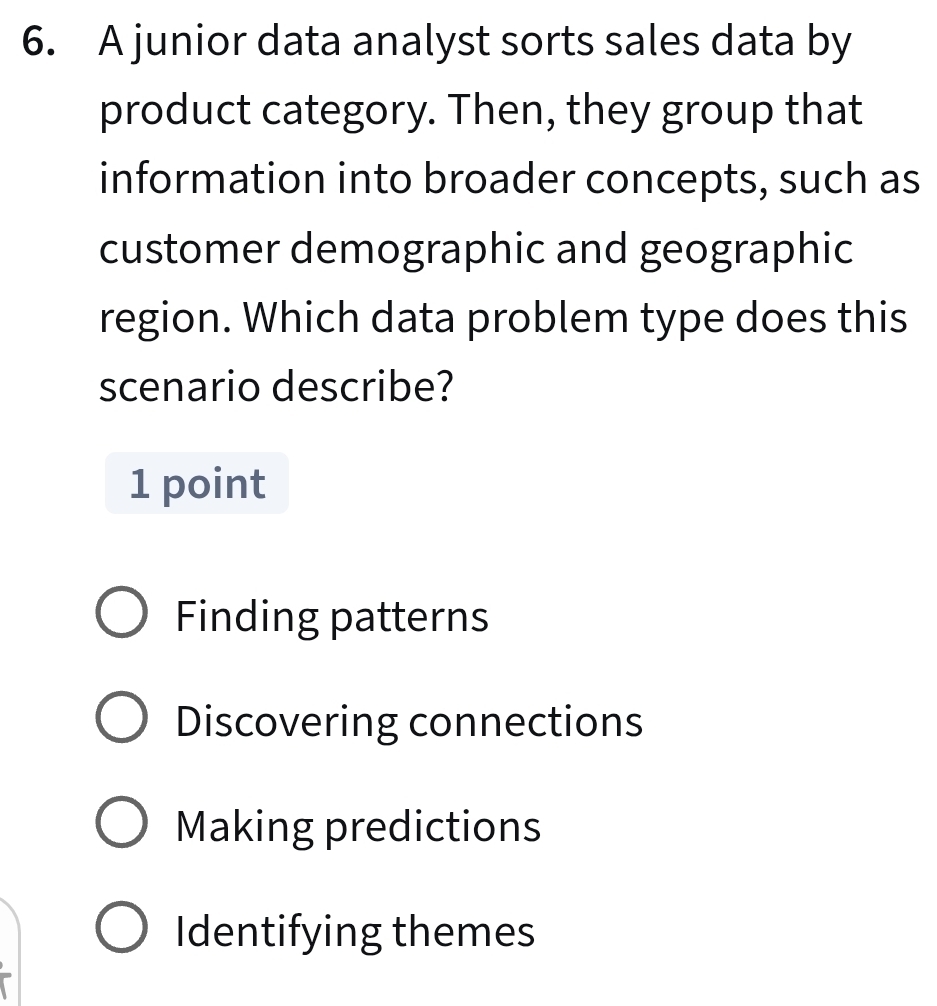
Task: Click the Identifying themes answer label
Action: tap(355, 933)
